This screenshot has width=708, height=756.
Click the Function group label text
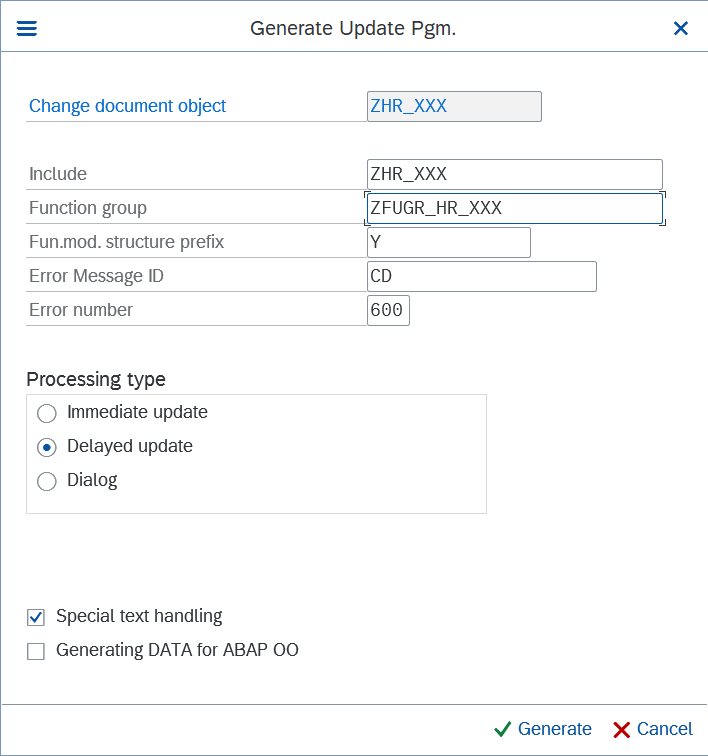[x=88, y=208]
